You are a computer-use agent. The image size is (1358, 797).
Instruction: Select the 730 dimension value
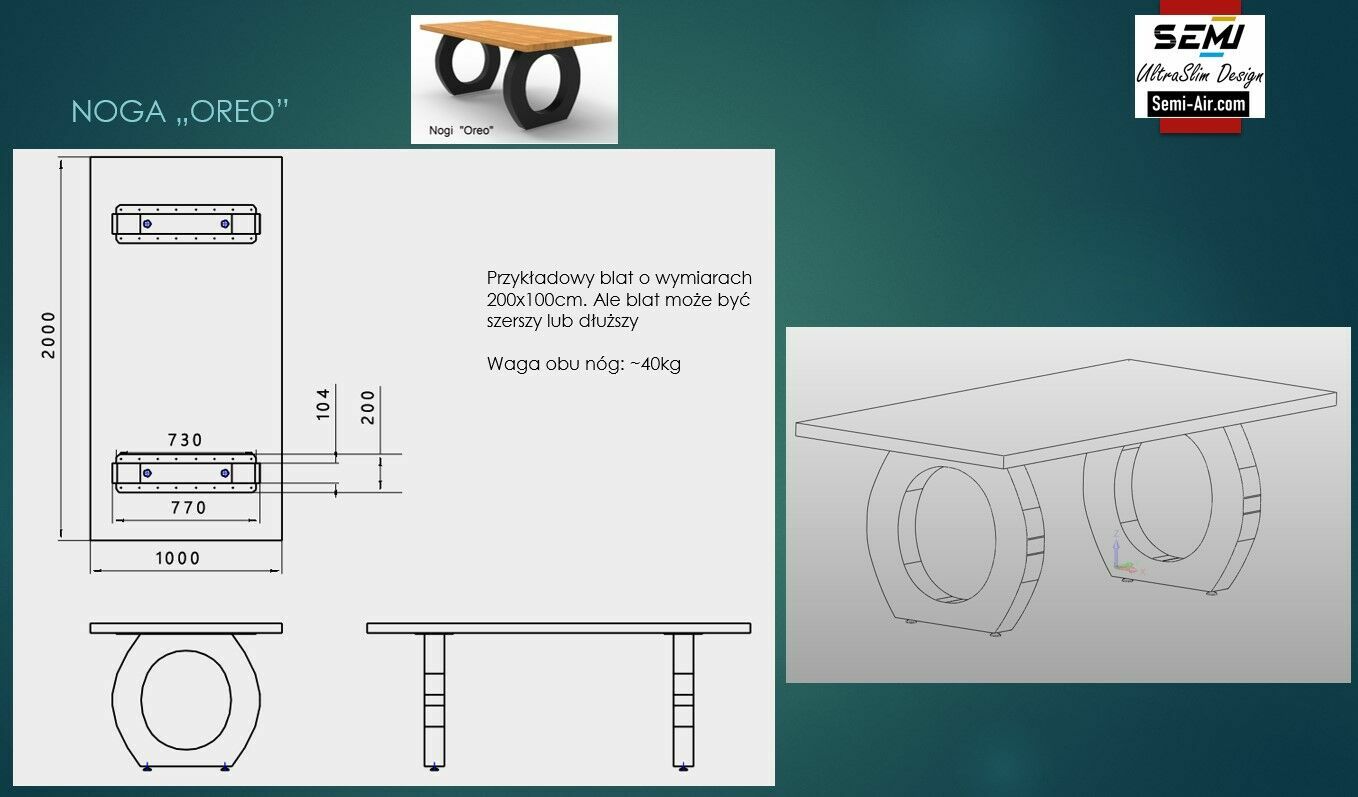click(x=184, y=439)
